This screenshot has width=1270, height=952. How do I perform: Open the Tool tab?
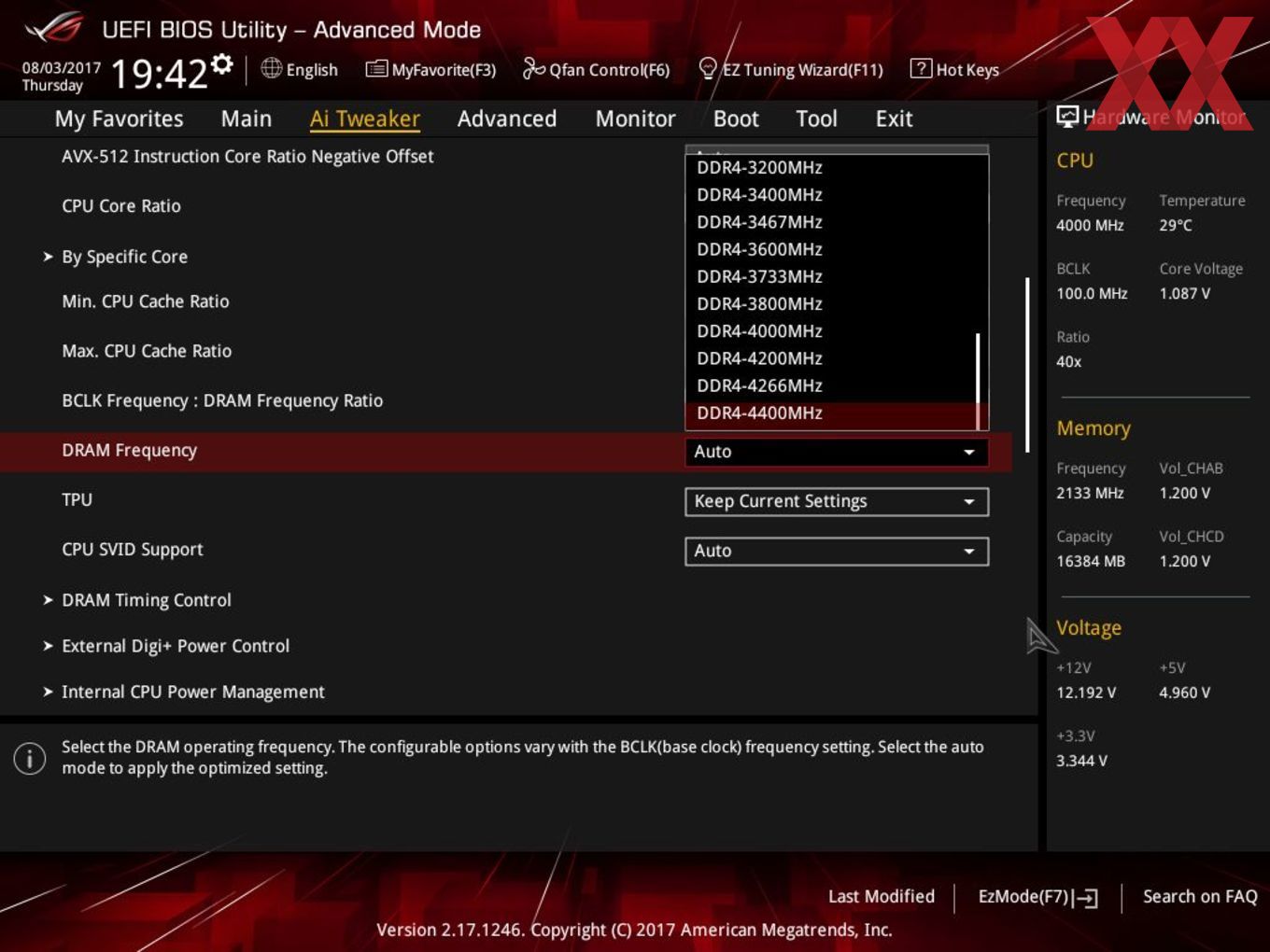click(816, 119)
